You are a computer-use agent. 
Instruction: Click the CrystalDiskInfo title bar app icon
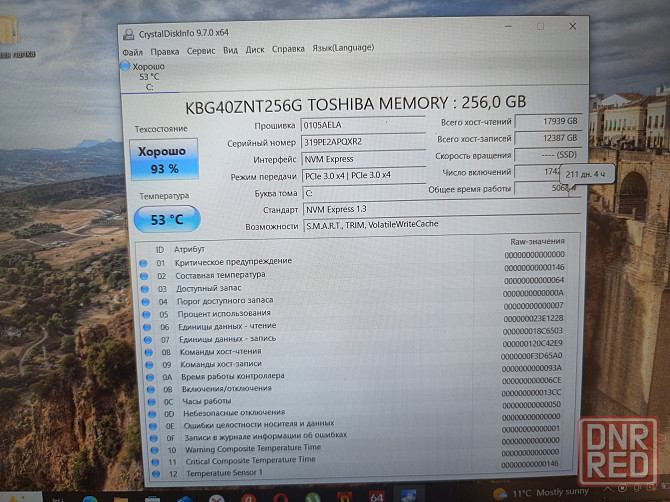(x=127, y=33)
